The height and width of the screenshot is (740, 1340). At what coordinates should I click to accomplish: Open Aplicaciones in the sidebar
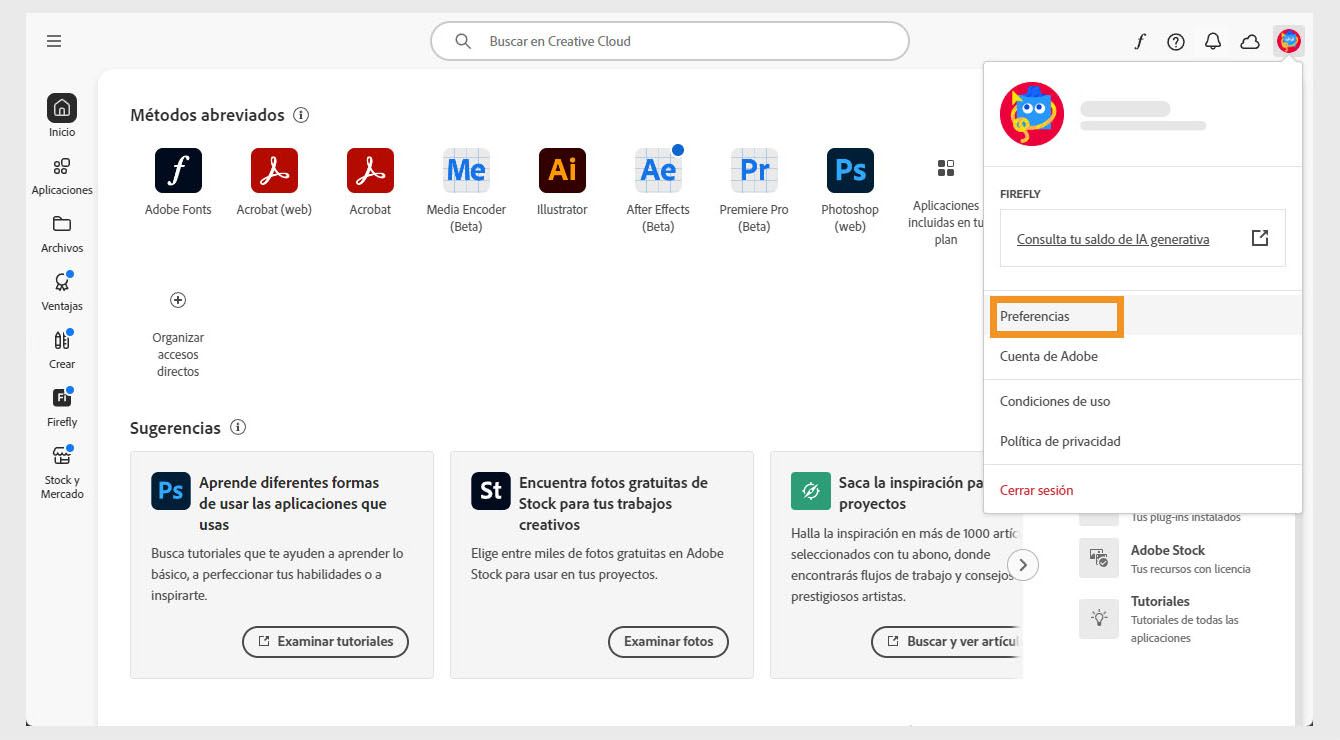[62, 175]
